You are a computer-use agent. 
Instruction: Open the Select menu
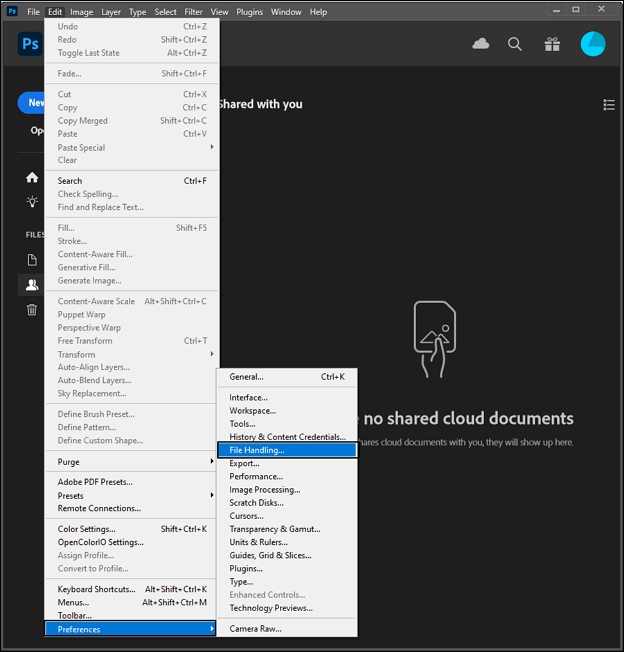pyautogui.click(x=165, y=12)
